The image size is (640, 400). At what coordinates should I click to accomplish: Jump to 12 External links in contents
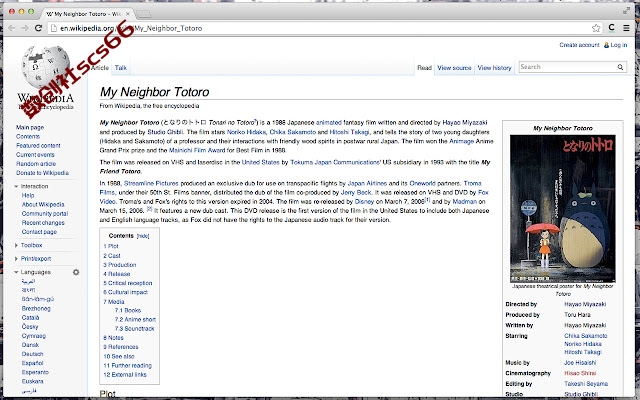[125, 374]
